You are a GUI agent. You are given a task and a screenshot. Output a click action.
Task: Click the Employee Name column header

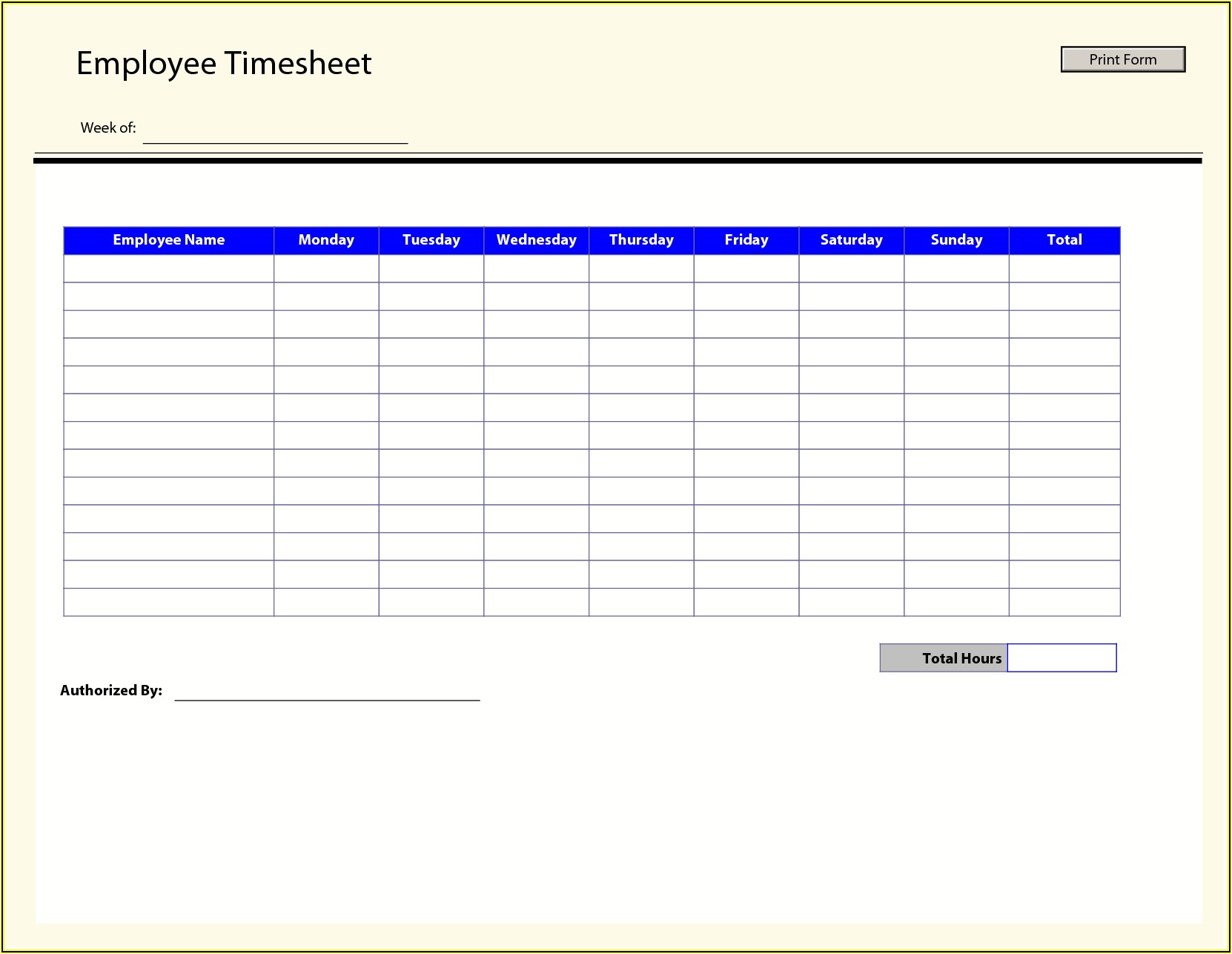click(x=168, y=240)
